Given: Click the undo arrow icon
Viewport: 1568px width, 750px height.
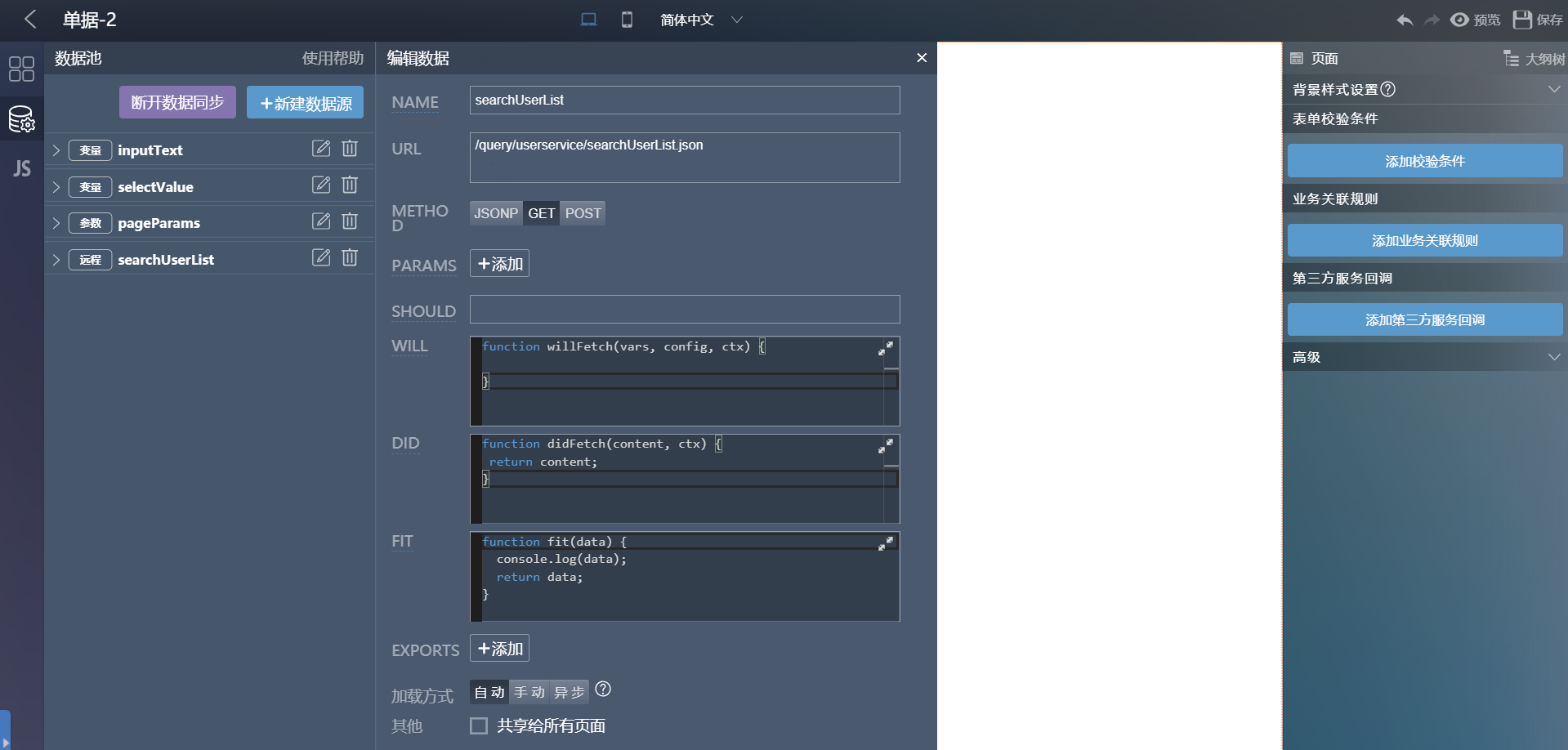Looking at the screenshot, I should (x=1405, y=20).
